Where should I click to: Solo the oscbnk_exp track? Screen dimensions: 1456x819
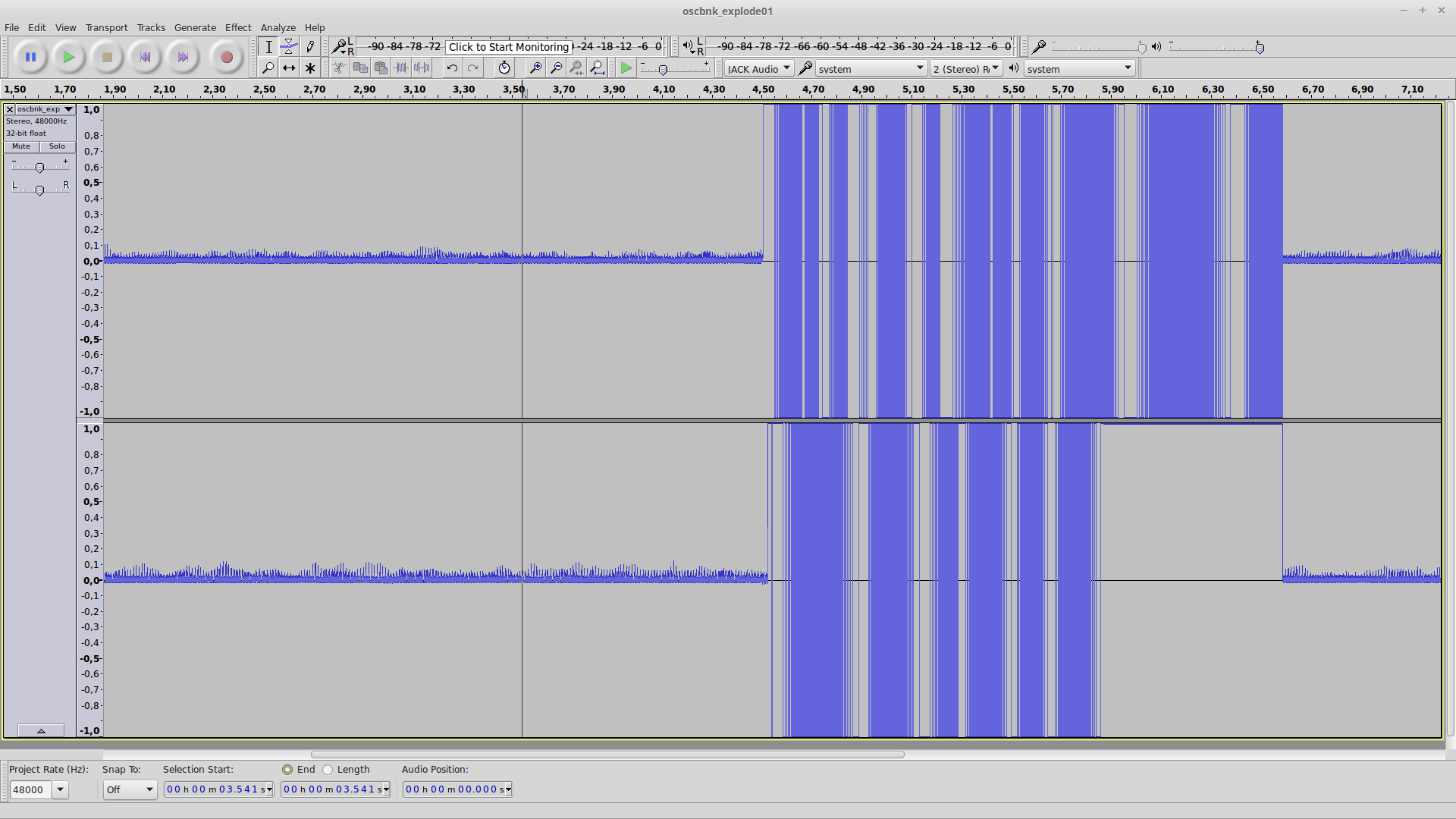click(x=57, y=146)
